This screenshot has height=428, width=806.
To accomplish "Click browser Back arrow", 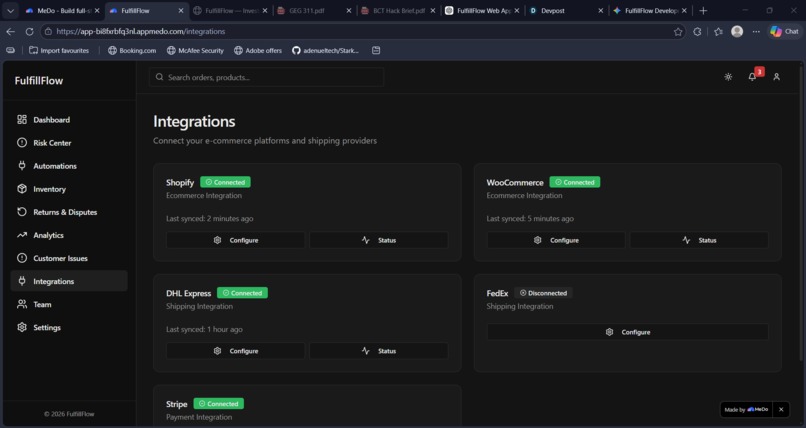I will click(10, 31).
